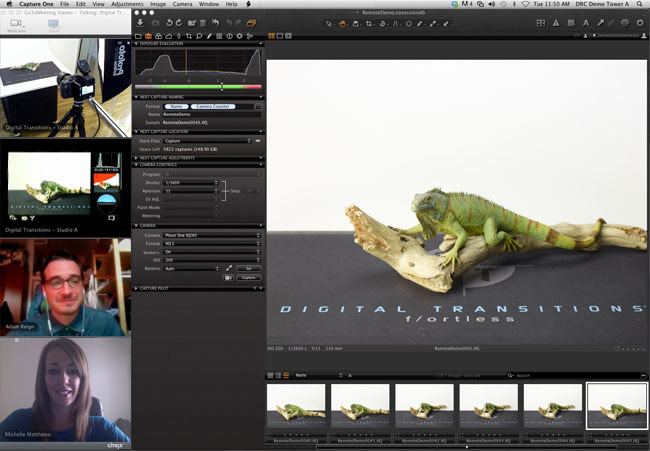The width and height of the screenshot is (650, 451).
Task: Open the browser sort 'Name' dropdown
Action: click(x=318, y=375)
